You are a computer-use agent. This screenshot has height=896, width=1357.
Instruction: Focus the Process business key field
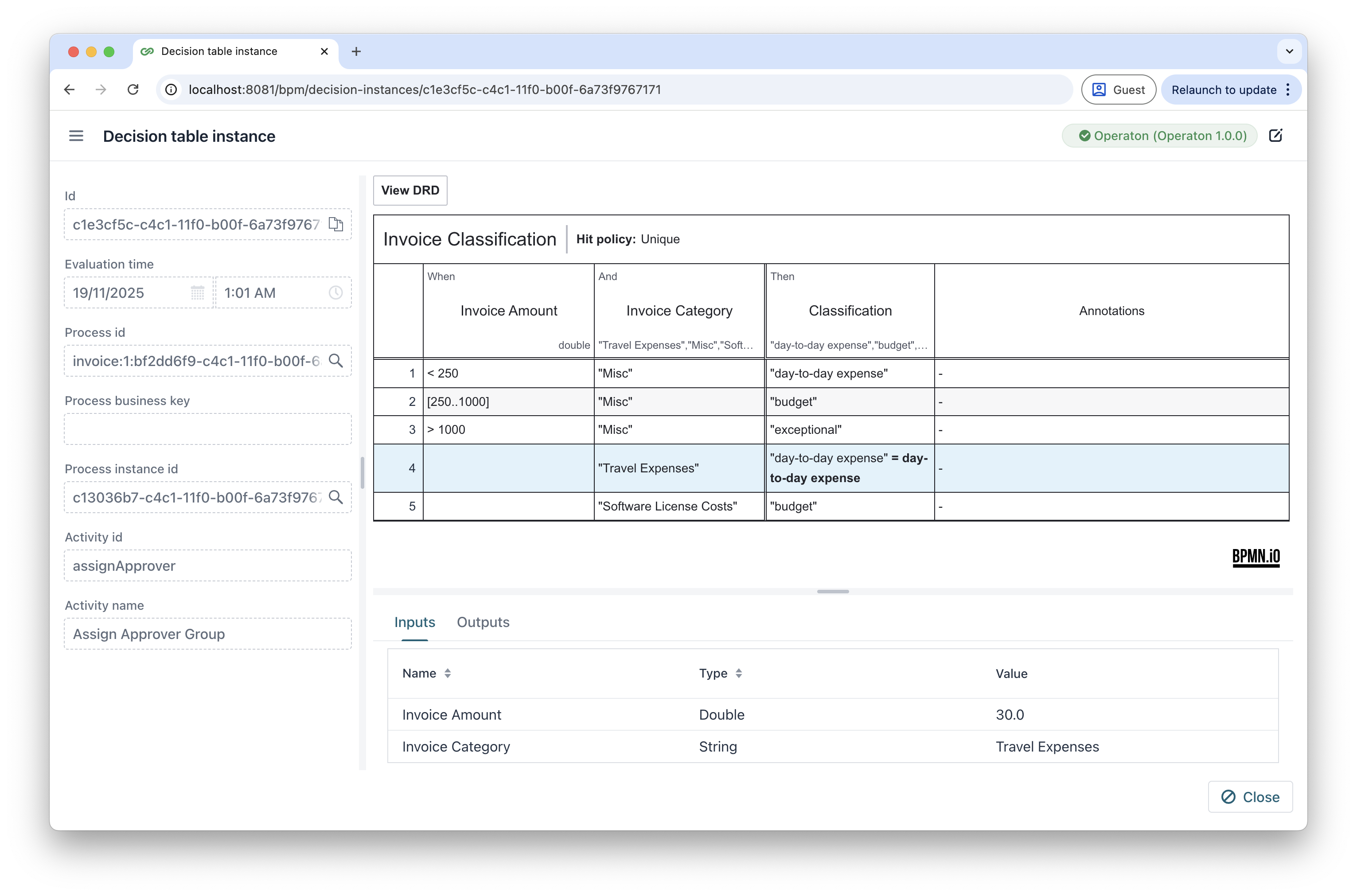coord(207,429)
